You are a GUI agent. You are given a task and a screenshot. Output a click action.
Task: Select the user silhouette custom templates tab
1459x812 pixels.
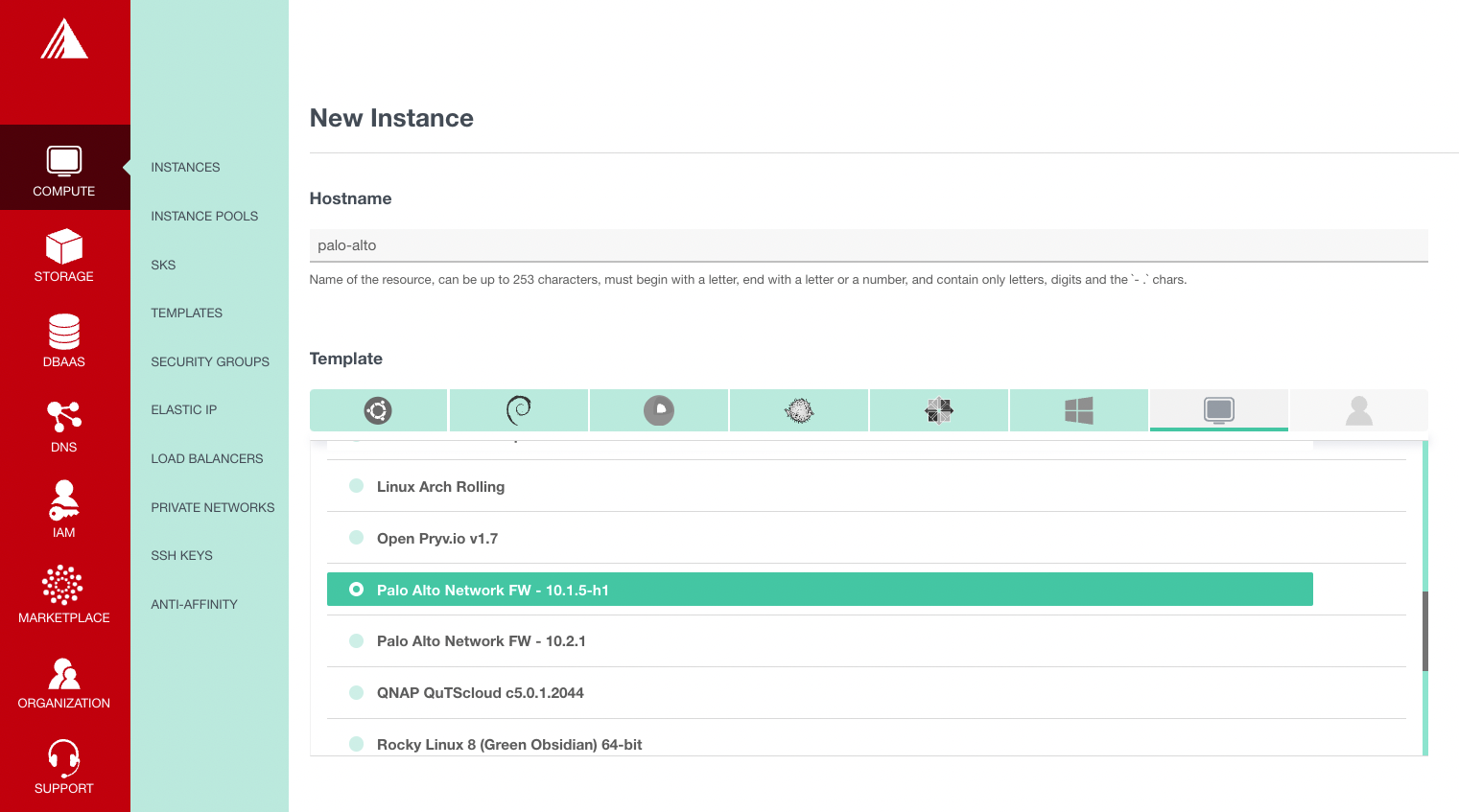(x=1358, y=410)
